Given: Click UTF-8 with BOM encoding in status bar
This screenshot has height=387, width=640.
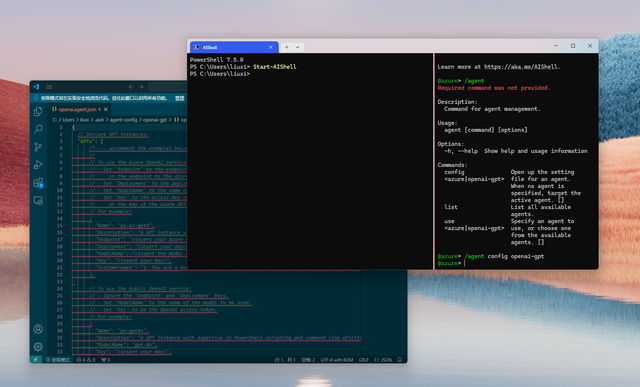Looking at the screenshot, I should pos(337,360).
